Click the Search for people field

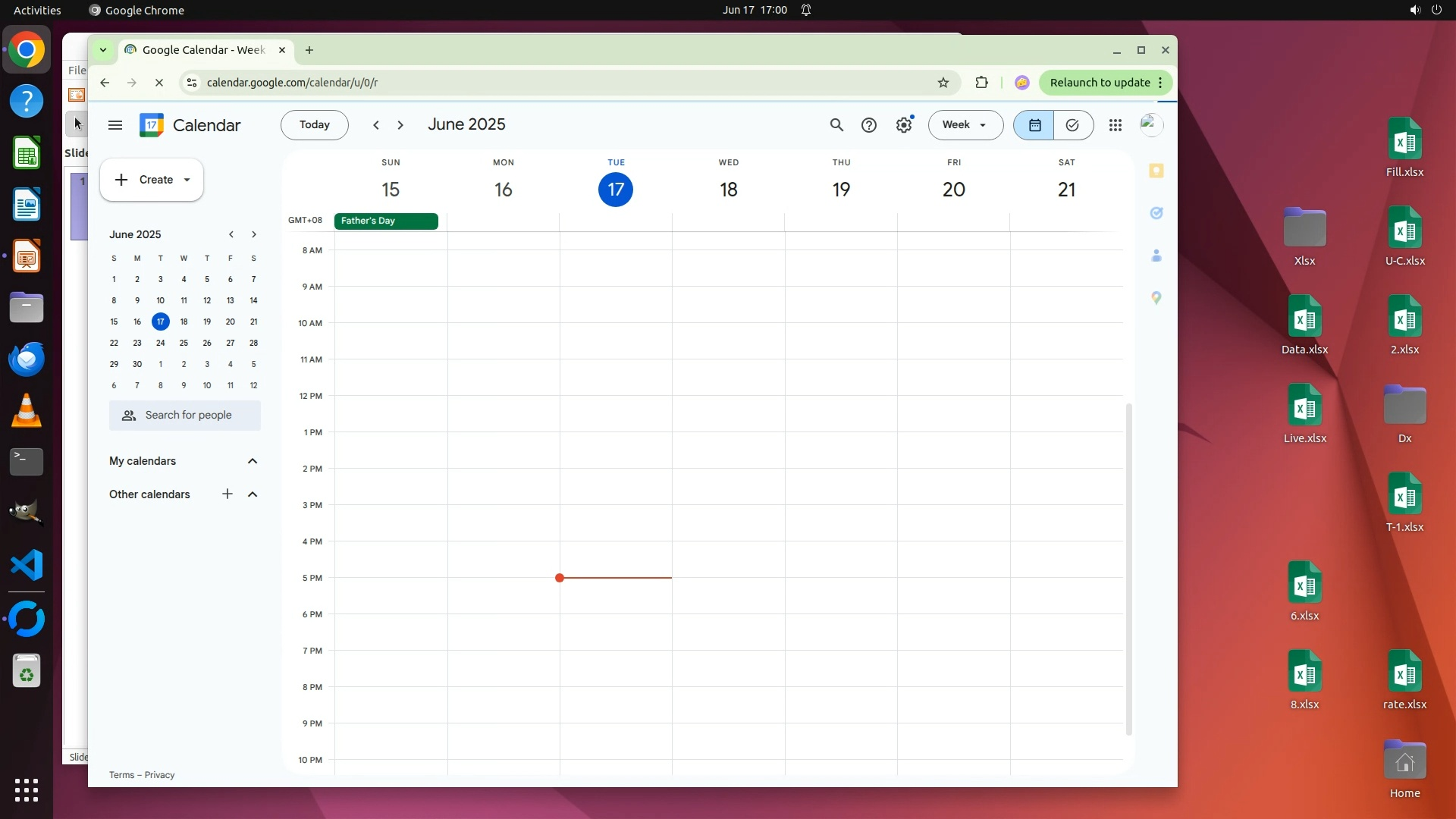[188, 416]
